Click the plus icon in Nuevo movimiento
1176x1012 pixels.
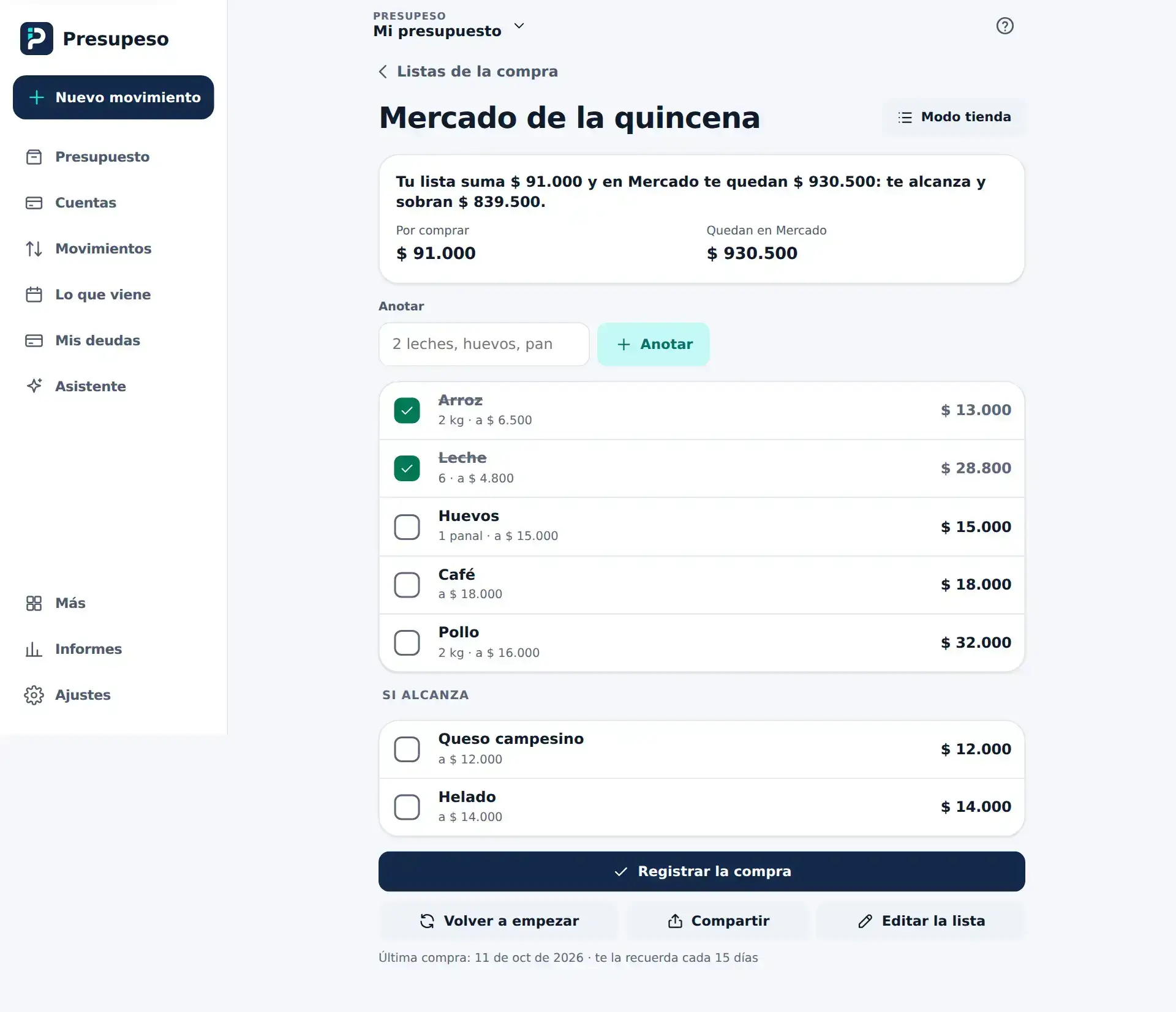point(37,97)
